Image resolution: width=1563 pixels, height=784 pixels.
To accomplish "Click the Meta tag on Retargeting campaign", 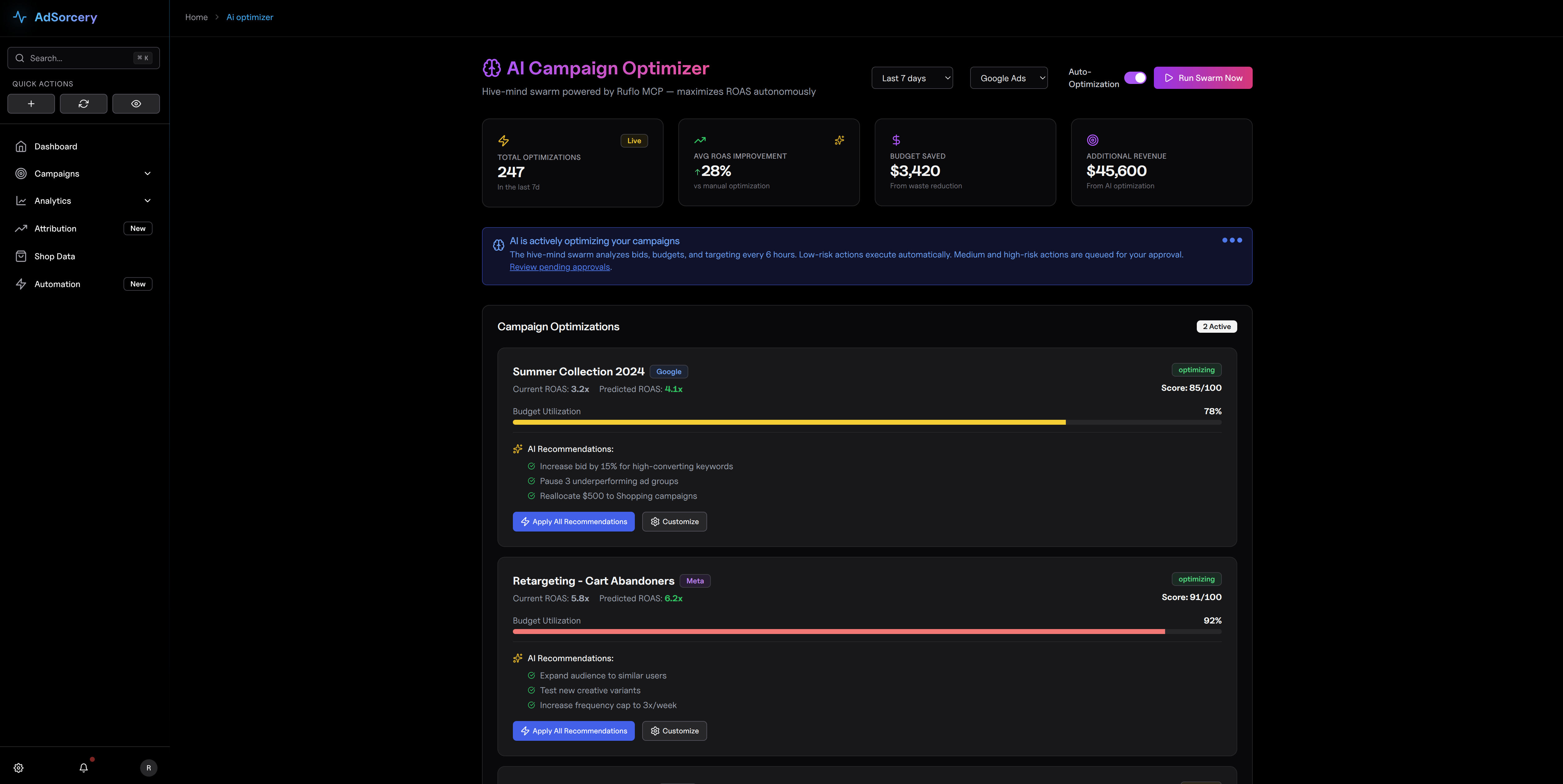I will 695,581.
